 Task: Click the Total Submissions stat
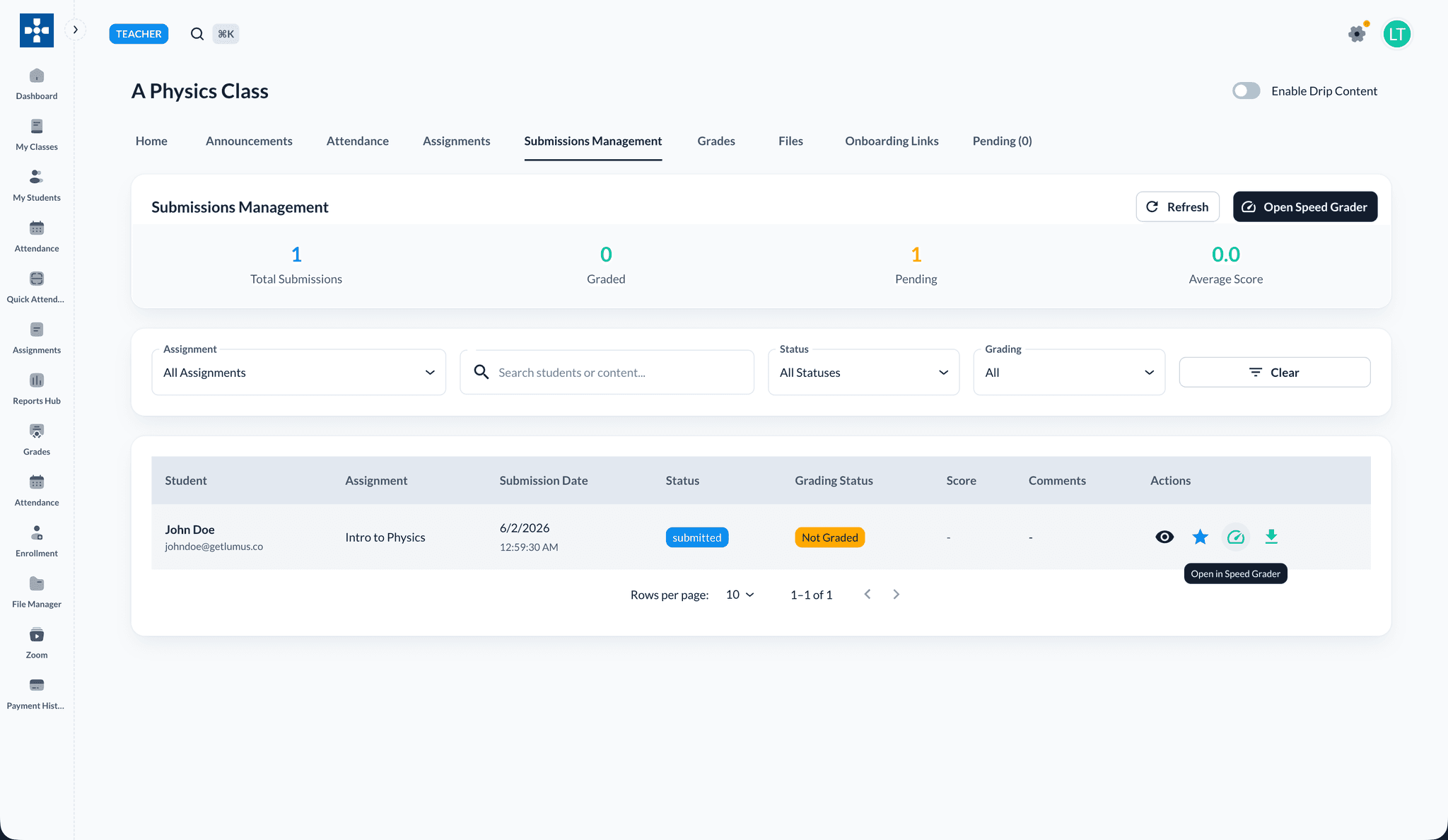296,266
